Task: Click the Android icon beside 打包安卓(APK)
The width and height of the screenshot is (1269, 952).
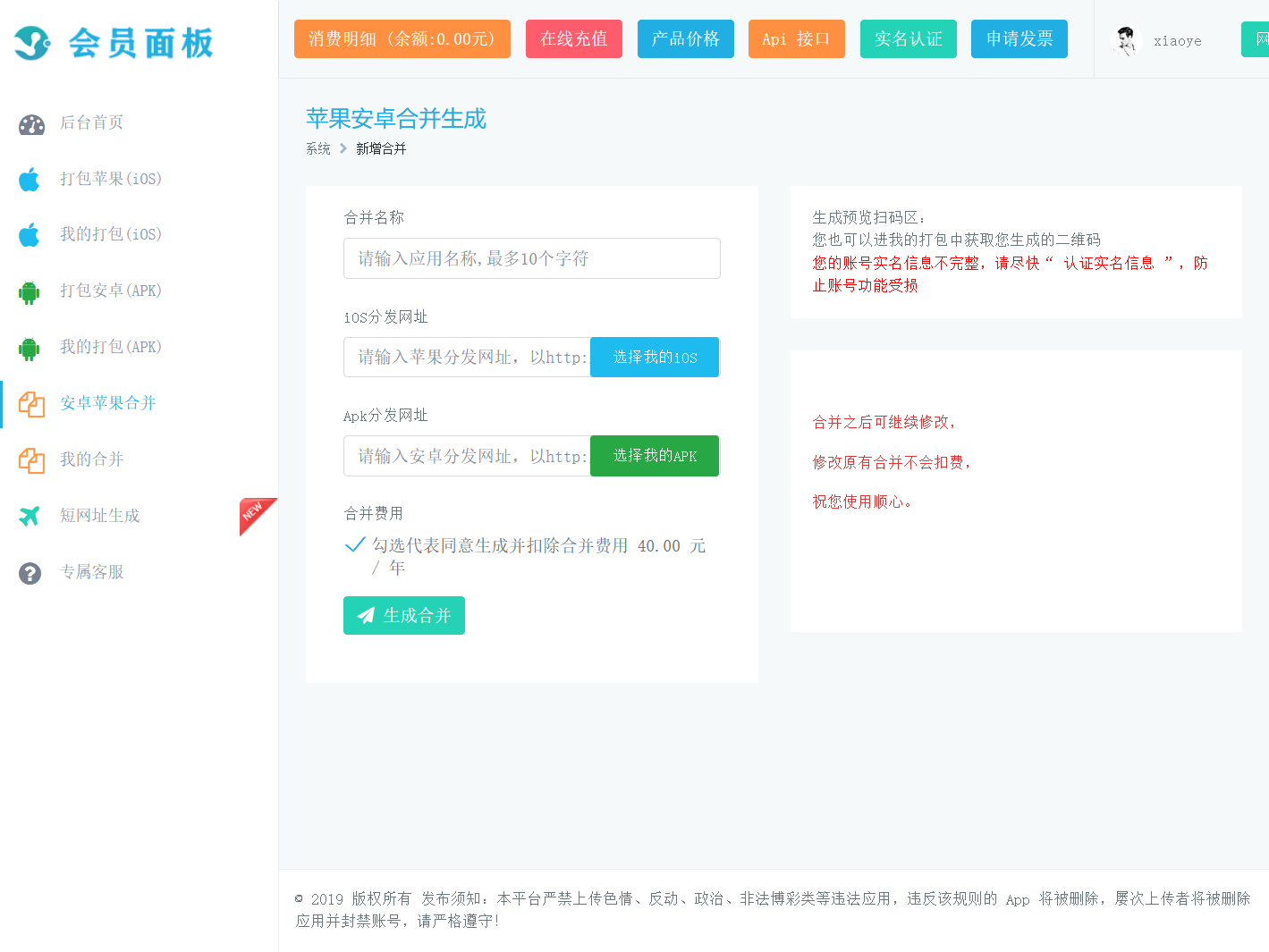Action: point(30,292)
